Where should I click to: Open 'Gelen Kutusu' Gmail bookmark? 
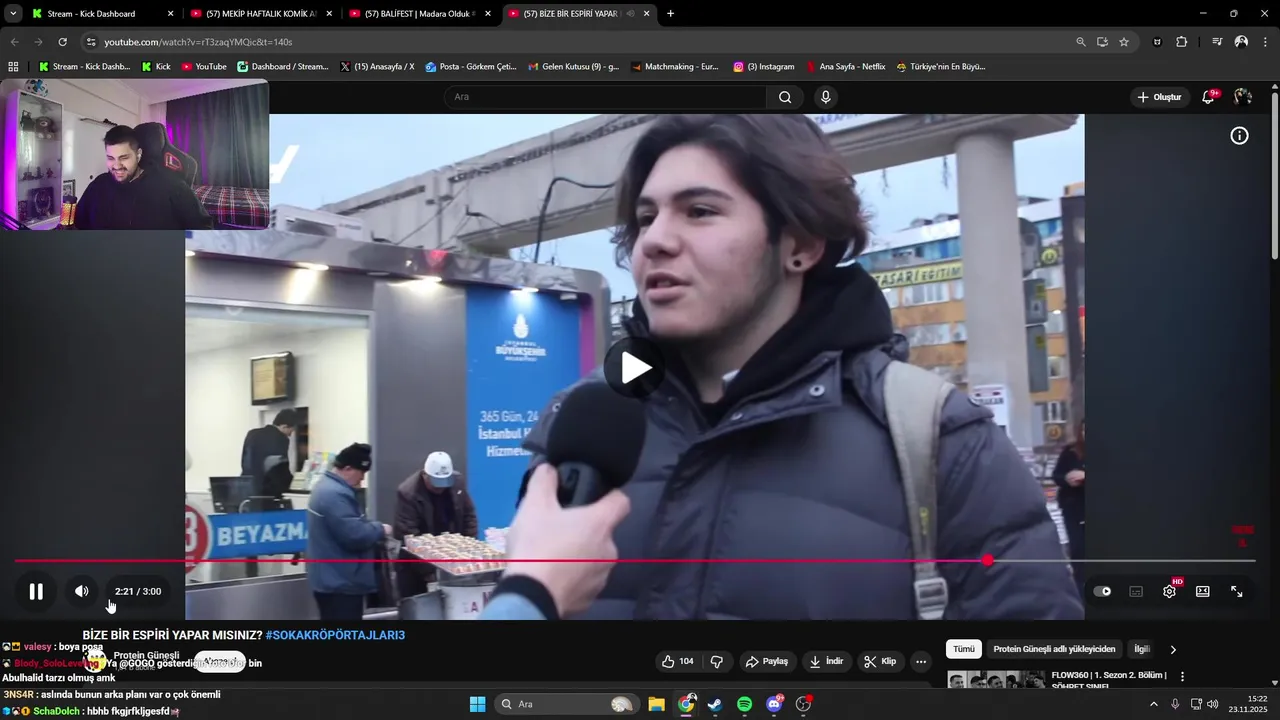(573, 67)
